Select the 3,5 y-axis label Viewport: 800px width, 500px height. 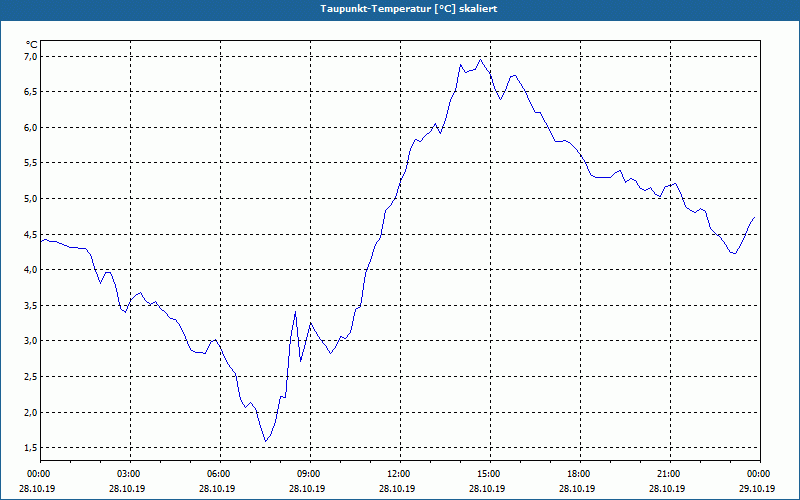click(x=31, y=305)
